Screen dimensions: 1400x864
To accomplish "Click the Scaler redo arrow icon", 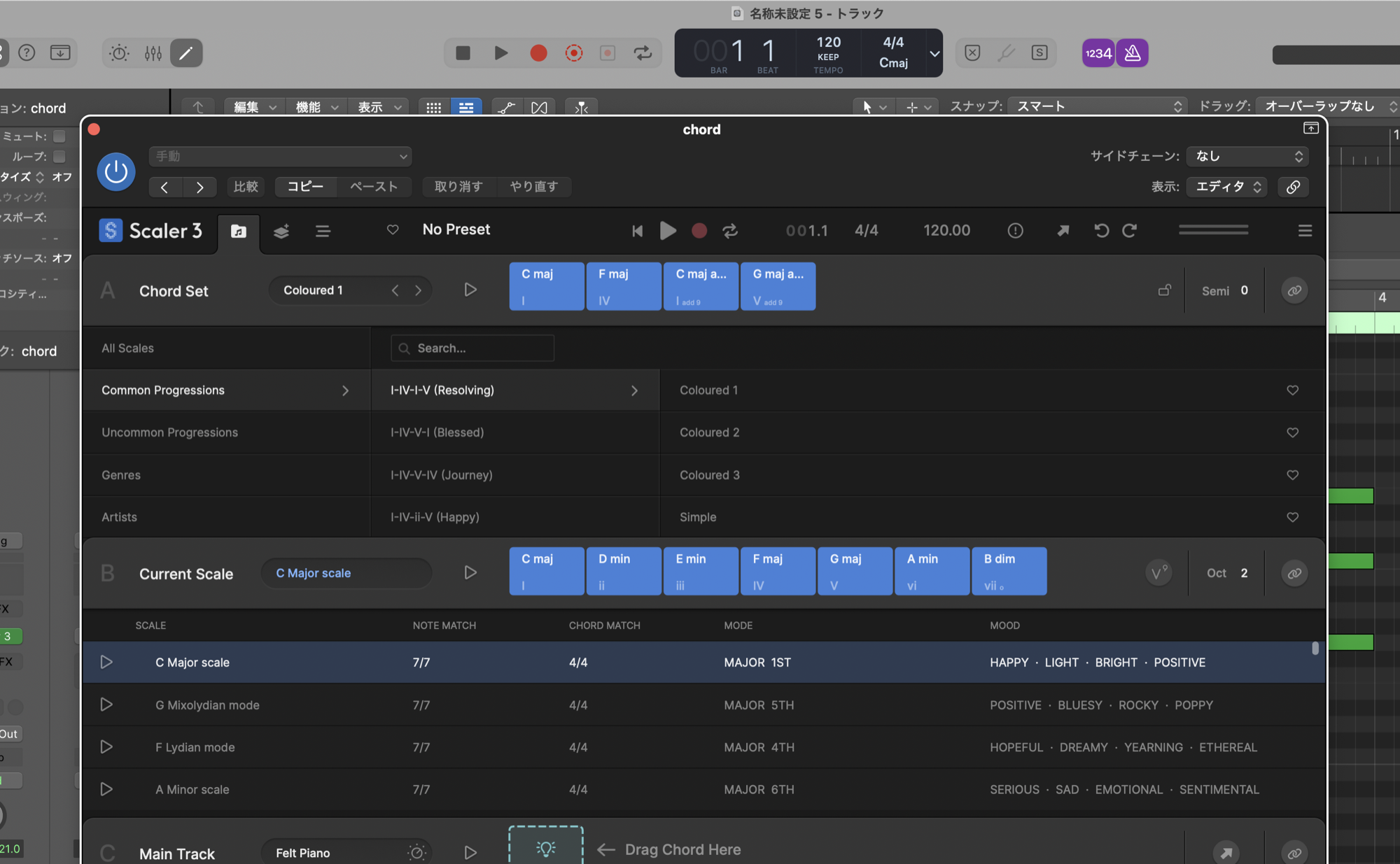I will (1129, 231).
